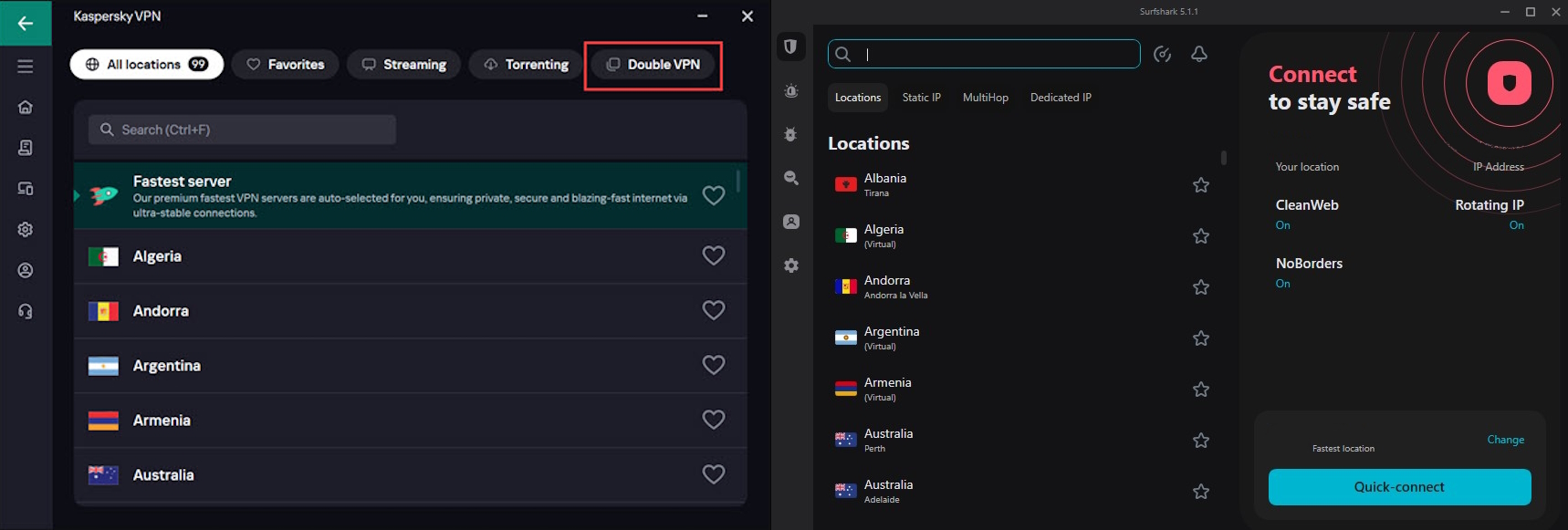Click Surfshark locations list scrollbar

coord(1224,158)
